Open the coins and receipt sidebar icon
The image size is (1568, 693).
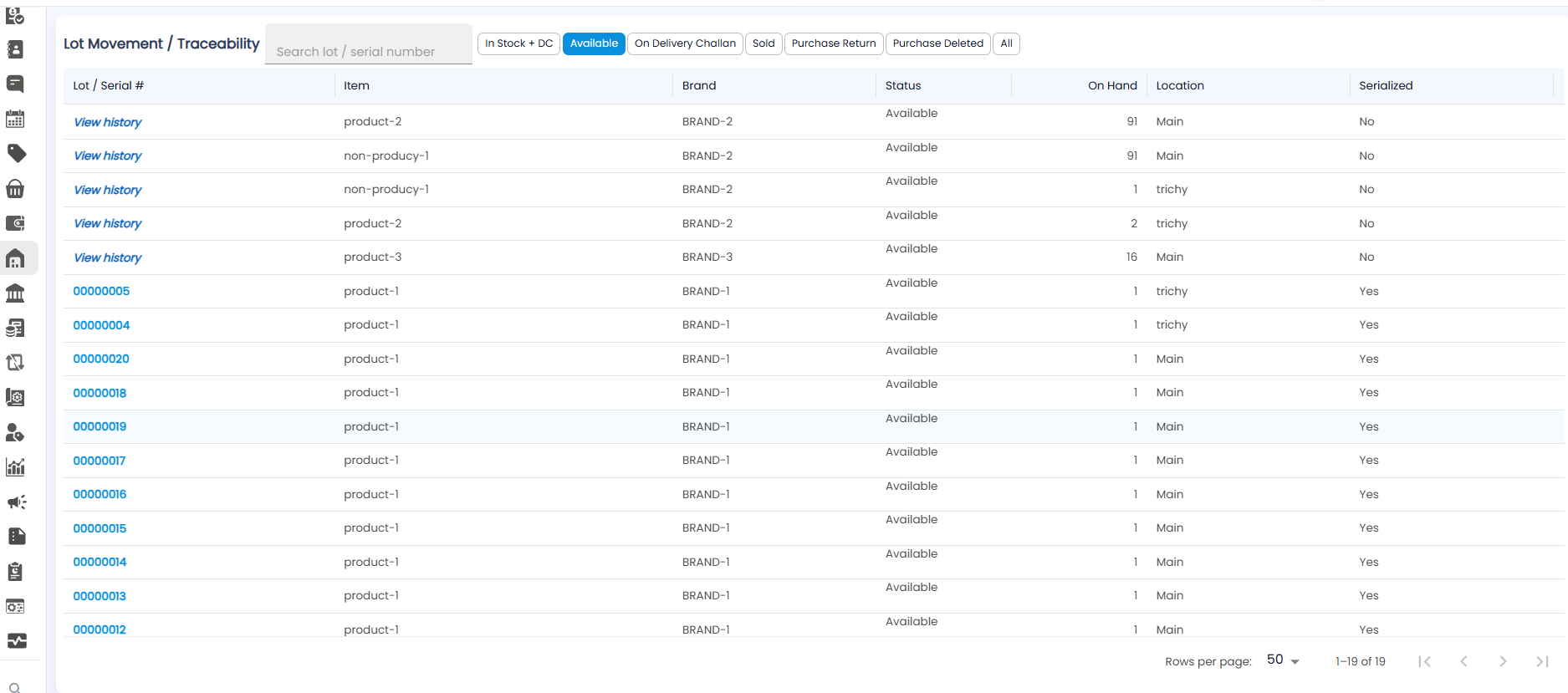point(15,328)
